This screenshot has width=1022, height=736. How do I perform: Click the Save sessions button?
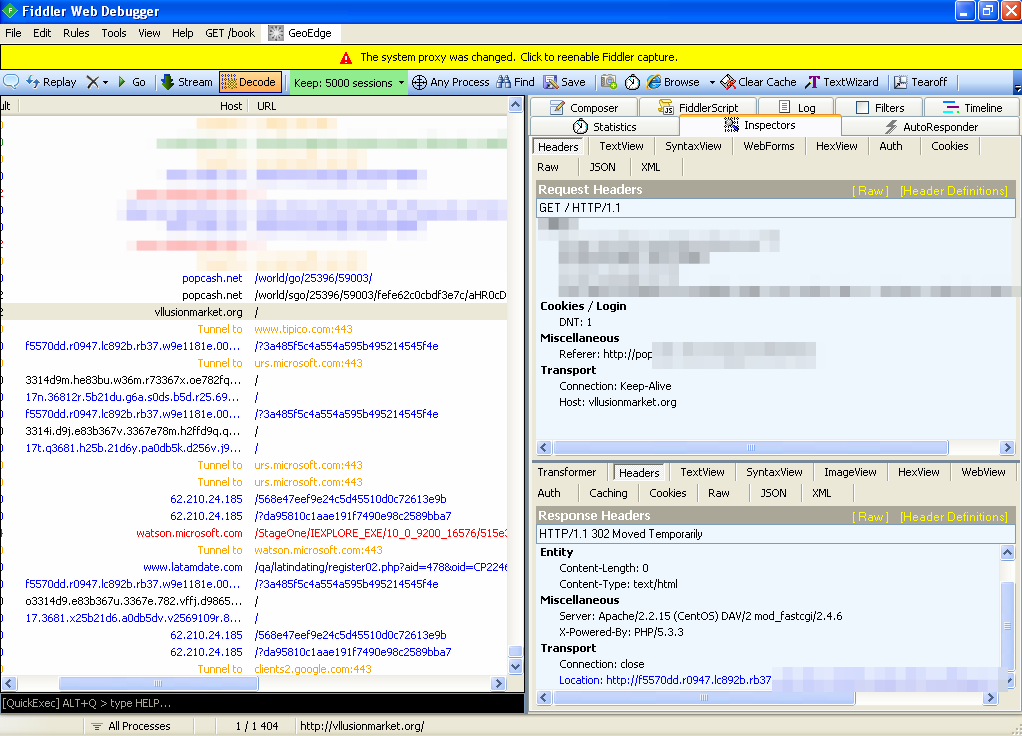(564, 82)
